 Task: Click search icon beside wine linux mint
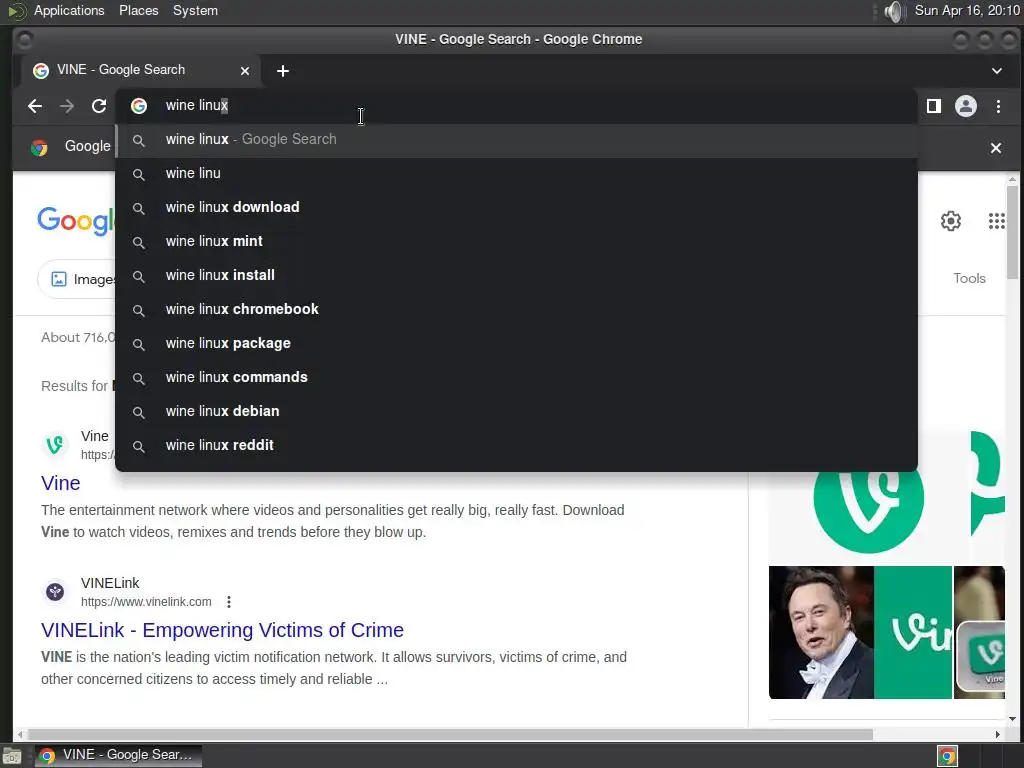[138, 242]
